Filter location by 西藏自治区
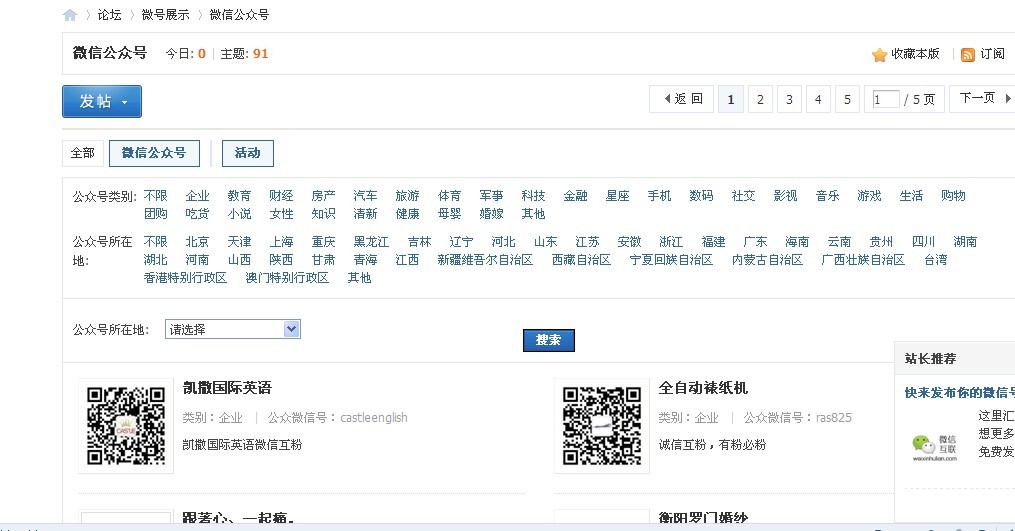 [x=581, y=260]
